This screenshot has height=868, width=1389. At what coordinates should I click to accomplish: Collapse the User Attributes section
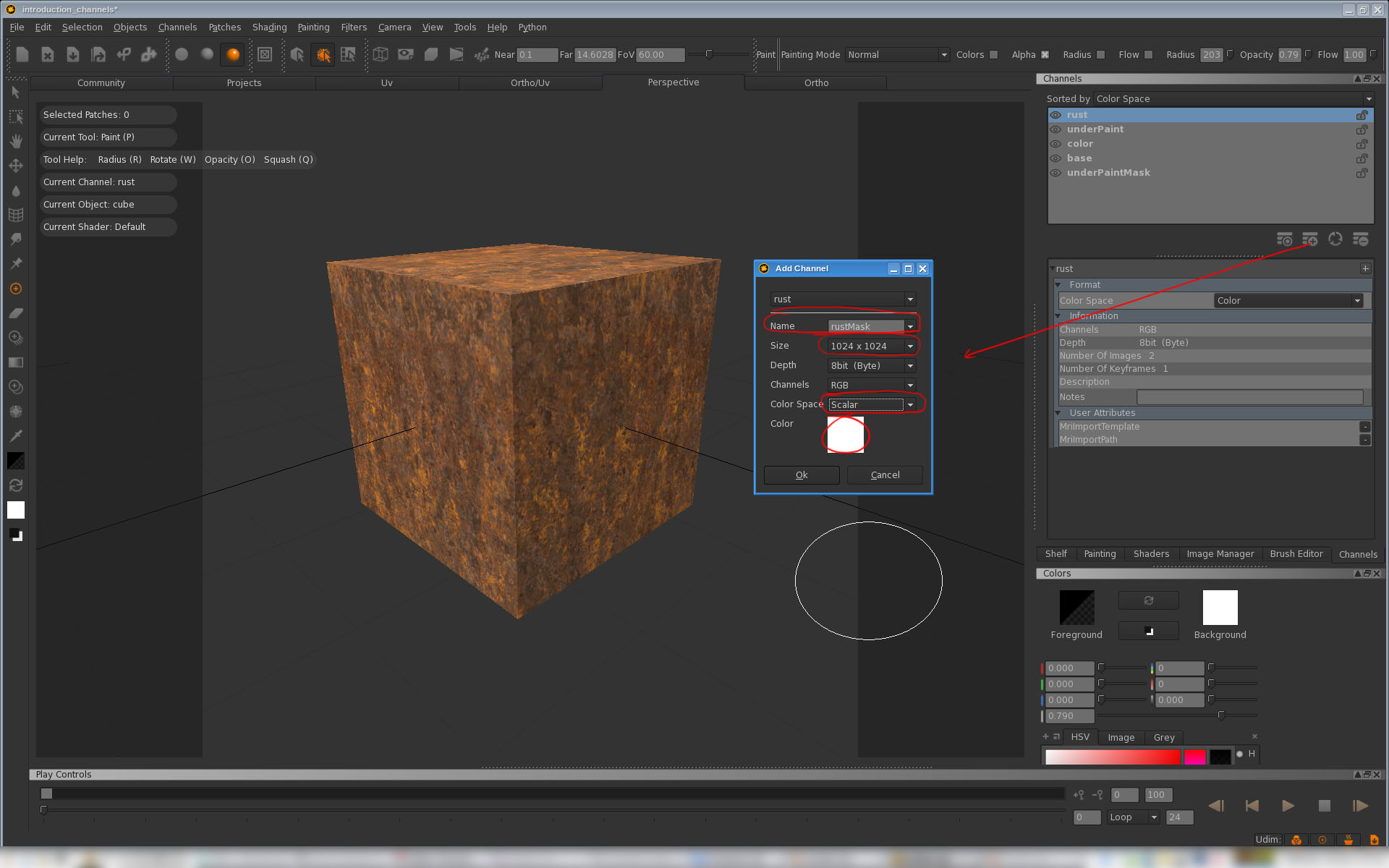[x=1058, y=413]
